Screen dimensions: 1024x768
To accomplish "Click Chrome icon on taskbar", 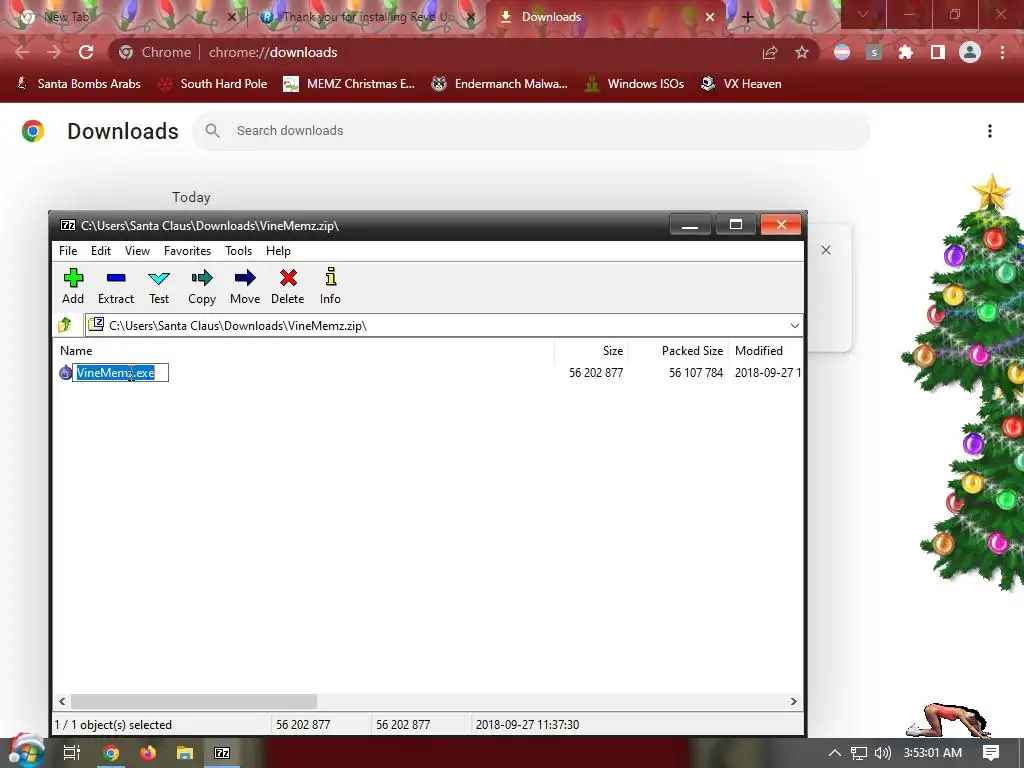I will point(111,753).
